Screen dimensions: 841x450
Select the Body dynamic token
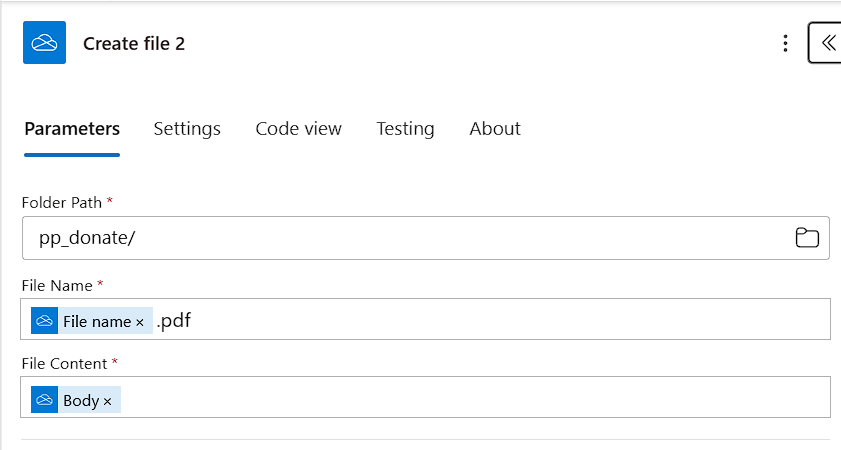(80, 400)
